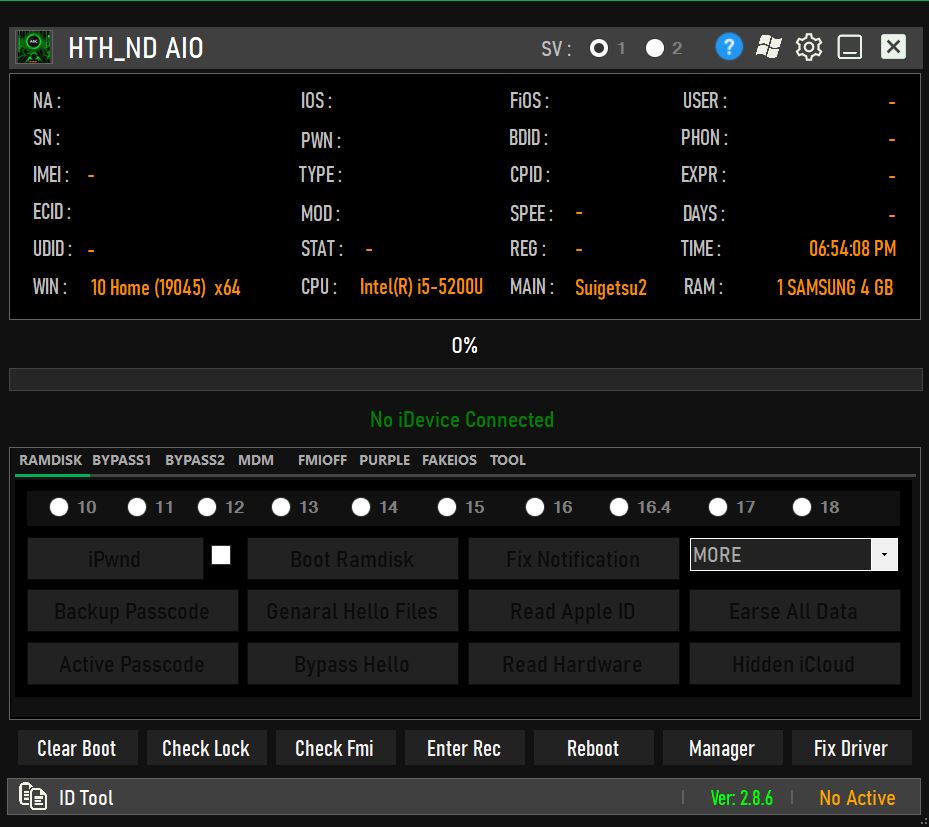
Task: Click the Fix Driver button
Action: (851, 748)
